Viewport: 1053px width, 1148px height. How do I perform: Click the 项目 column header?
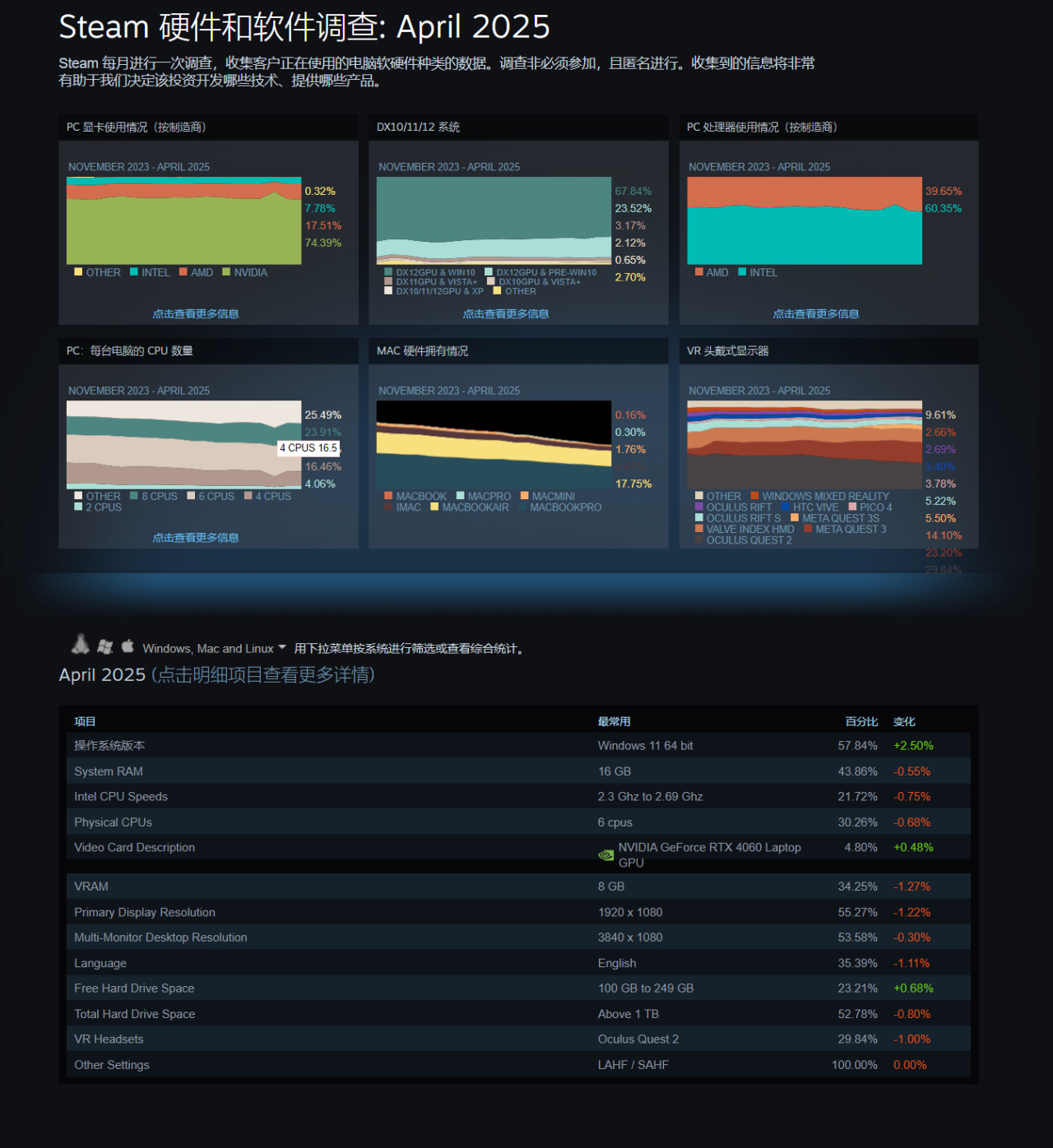coord(85,721)
